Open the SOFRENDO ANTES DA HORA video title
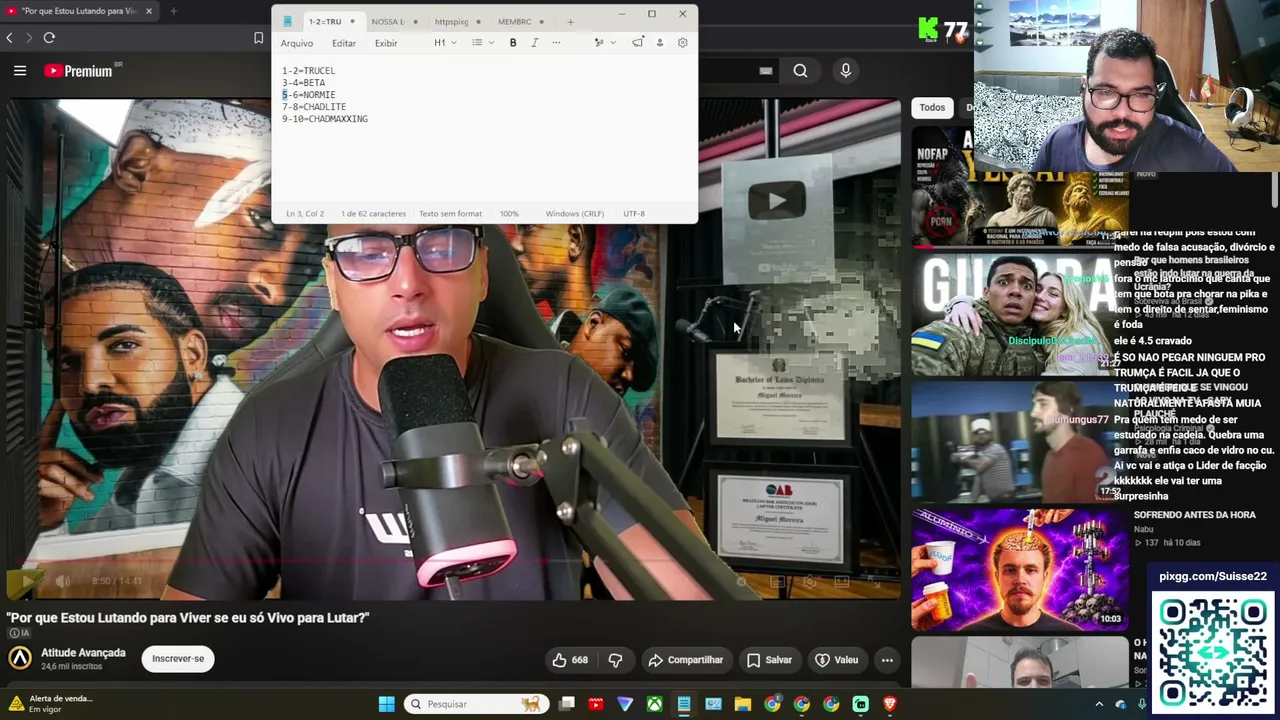The height and width of the screenshot is (720, 1280). click(1194, 515)
